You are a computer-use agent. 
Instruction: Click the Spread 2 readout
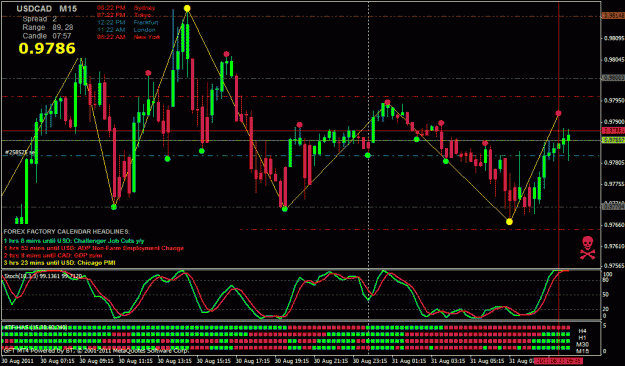click(x=39, y=19)
